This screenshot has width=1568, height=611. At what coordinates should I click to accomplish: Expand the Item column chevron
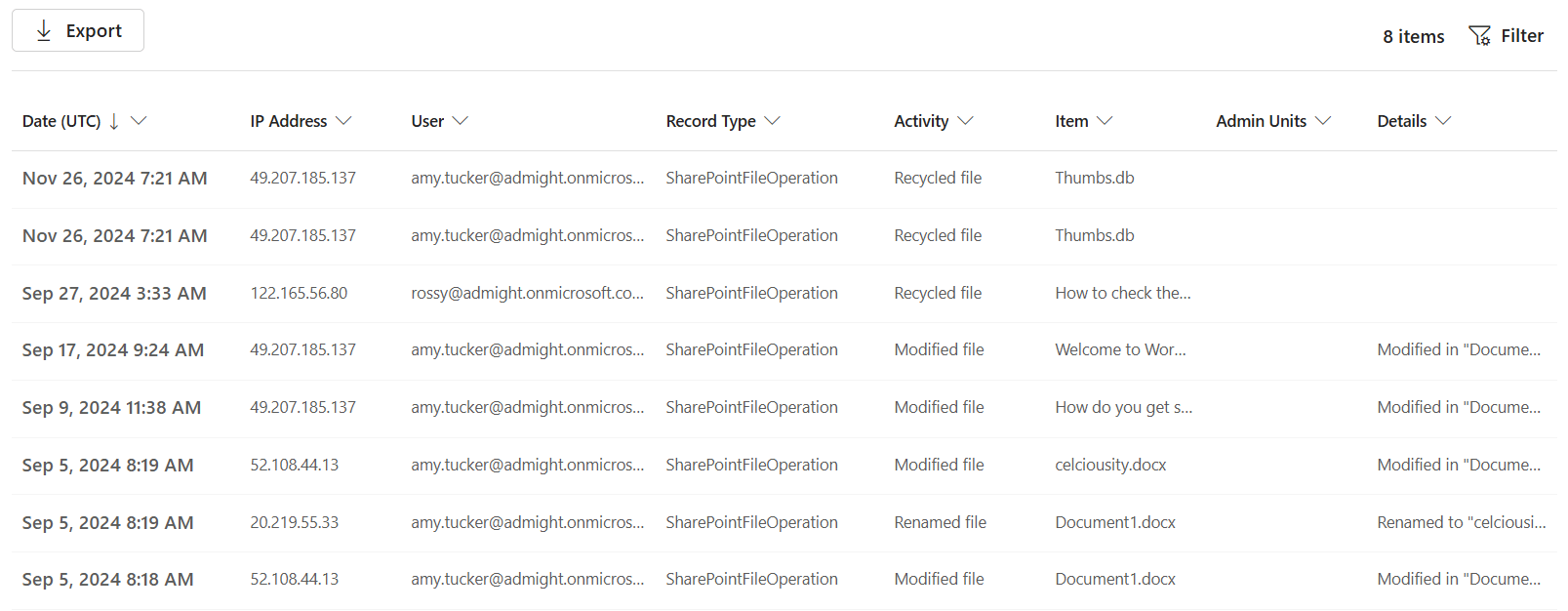tap(1105, 121)
